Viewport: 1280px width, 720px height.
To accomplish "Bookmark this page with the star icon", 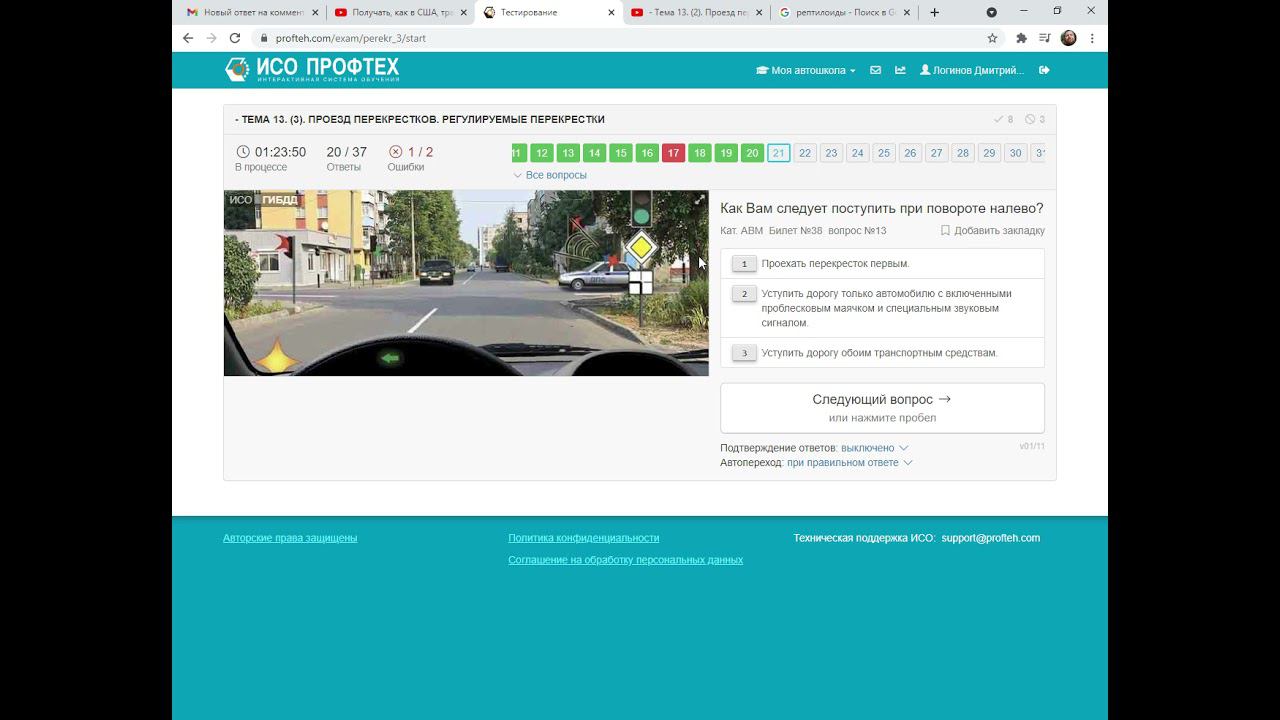I will 992,38.
